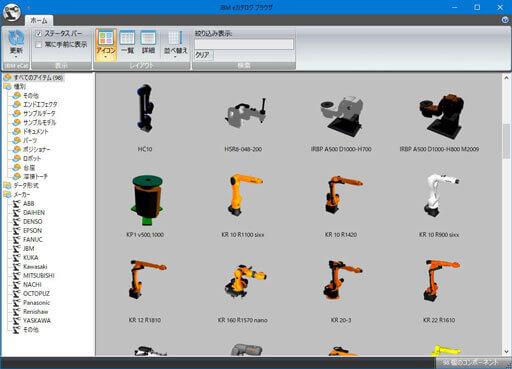Viewport: 512px width, 369px height.
Task: Click the help icon in ribbon corner
Action: (x=505, y=20)
